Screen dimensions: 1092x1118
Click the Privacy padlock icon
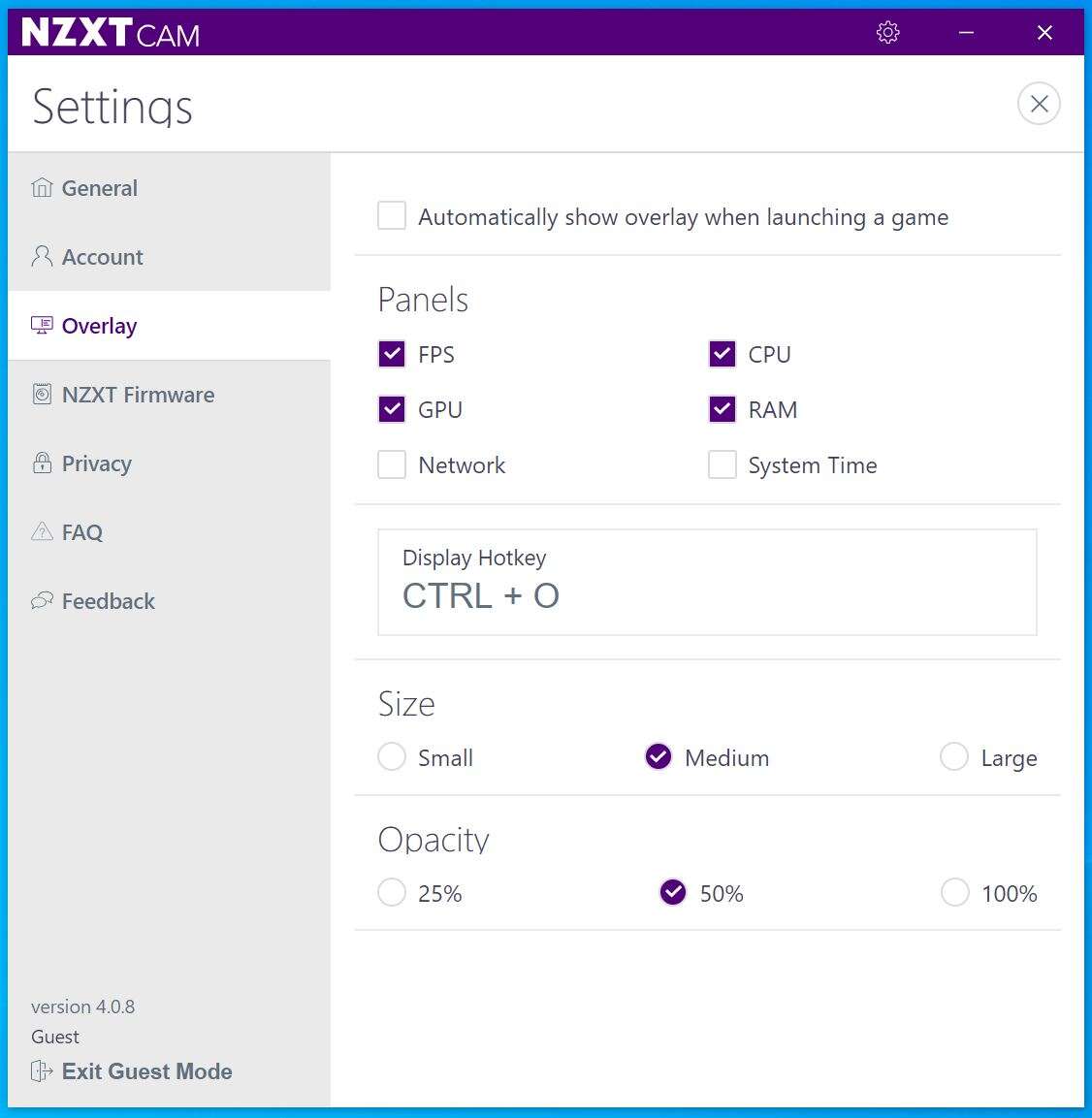[42, 463]
